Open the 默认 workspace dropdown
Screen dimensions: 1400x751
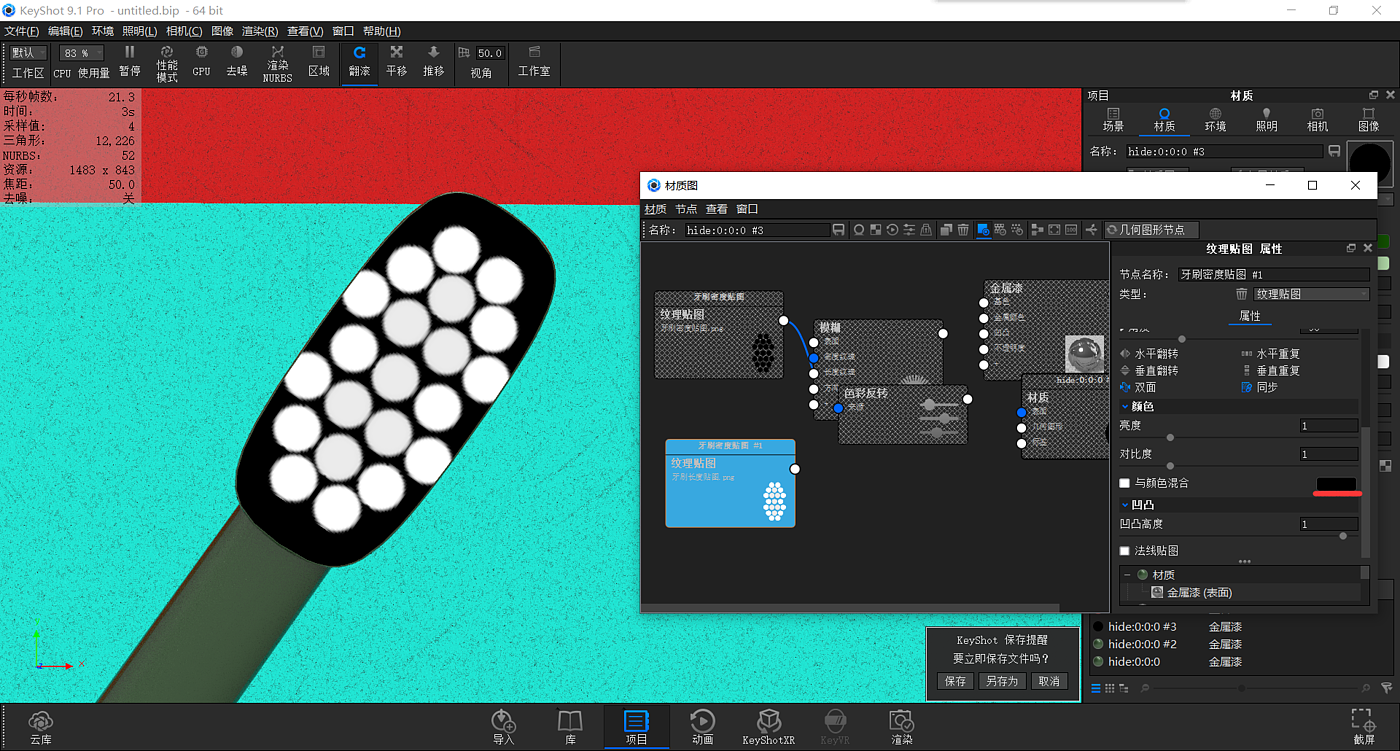click(x=28, y=53)
